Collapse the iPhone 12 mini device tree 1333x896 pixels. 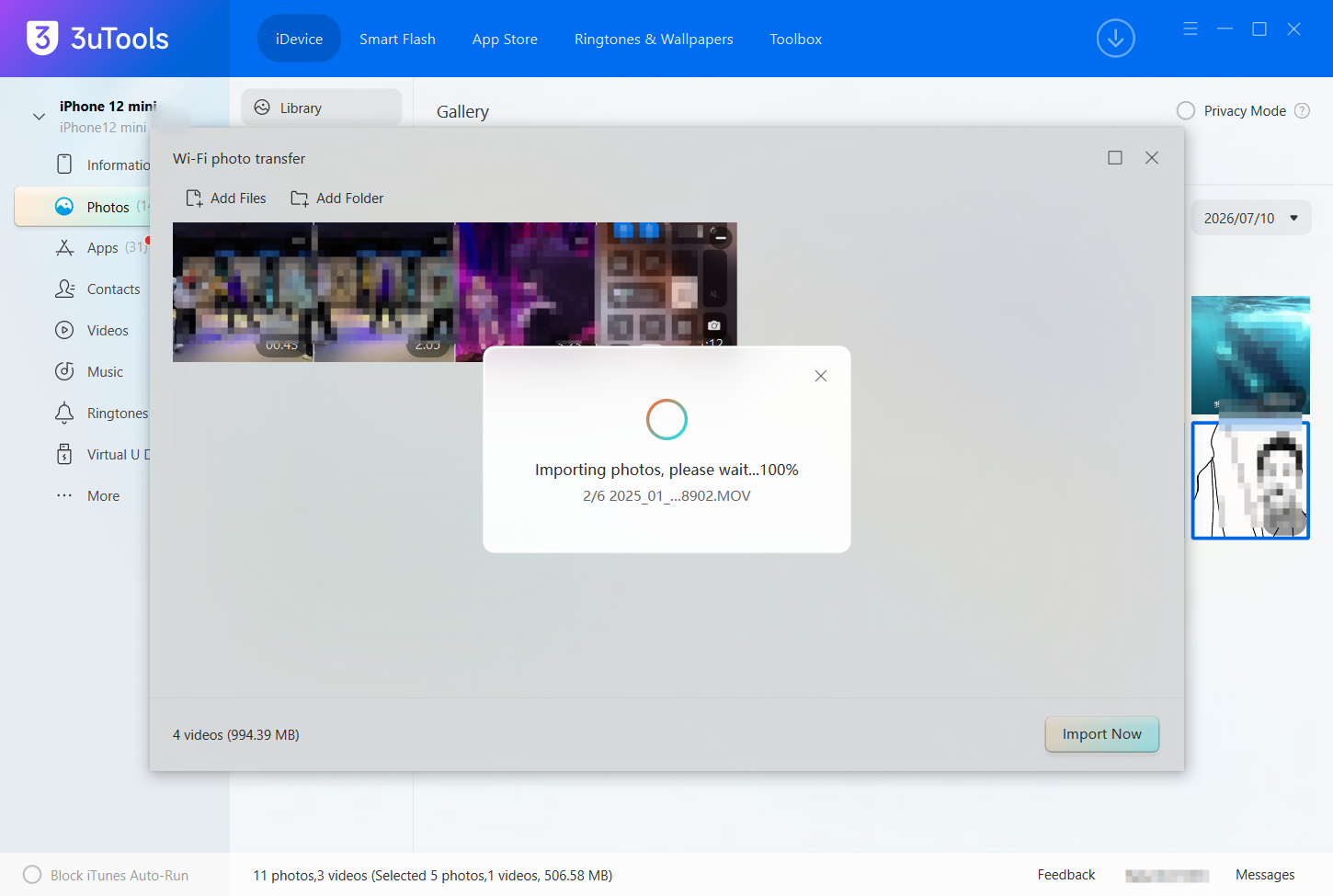[x=39, y=117]
